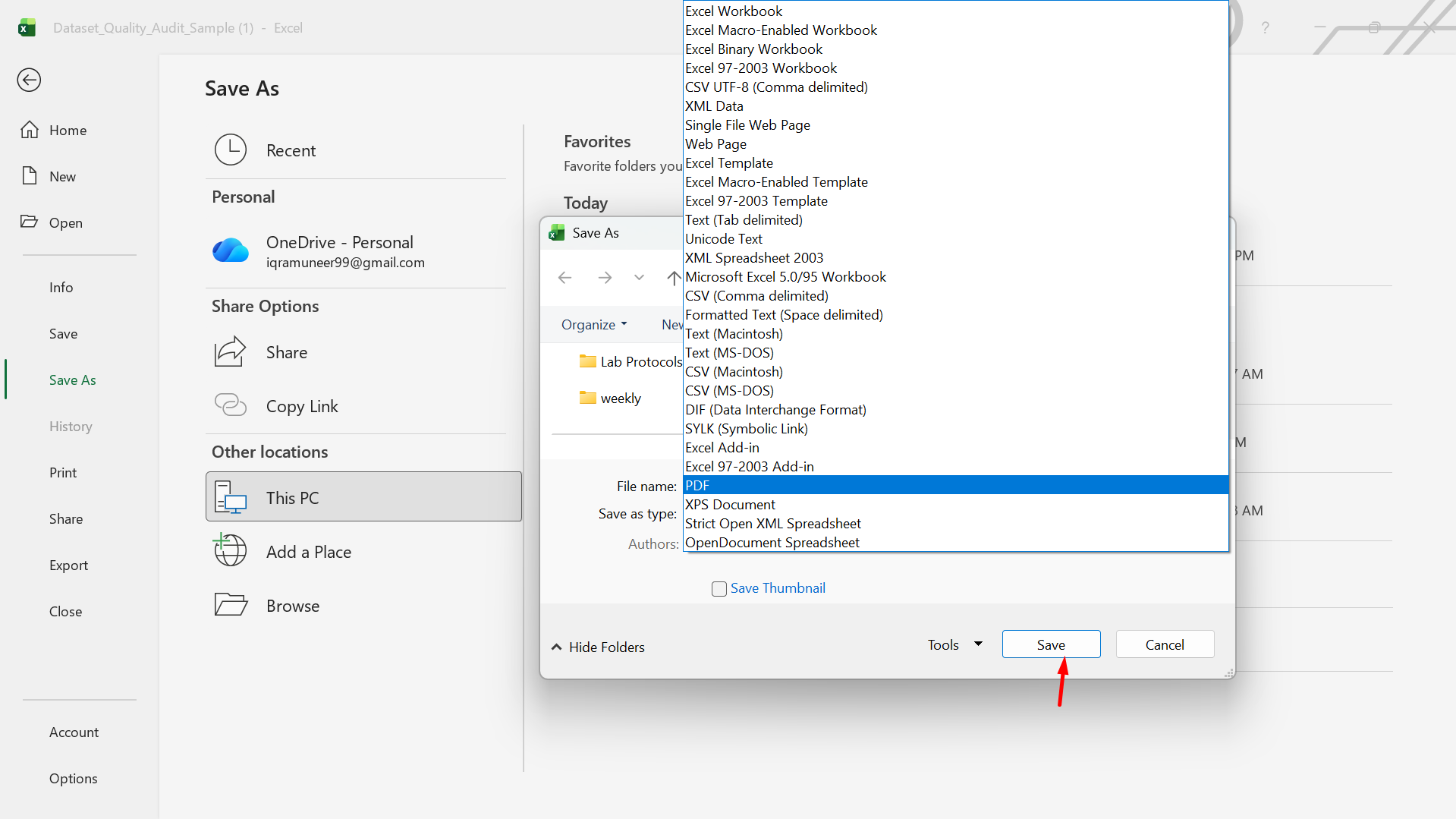1456x819 pixels.
Task: Click the Save button in dialog
Action: pyautogui.click(x=1051, y=644)
